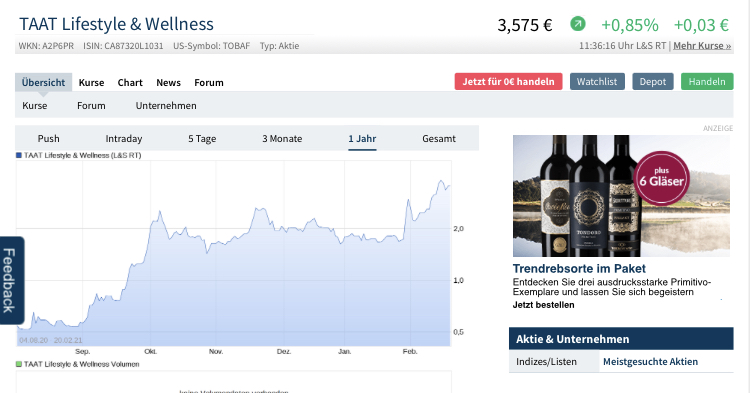This screenshot has width=750, height=393.
Task: Click the green Volumen legend square
Action: [19, 364]
